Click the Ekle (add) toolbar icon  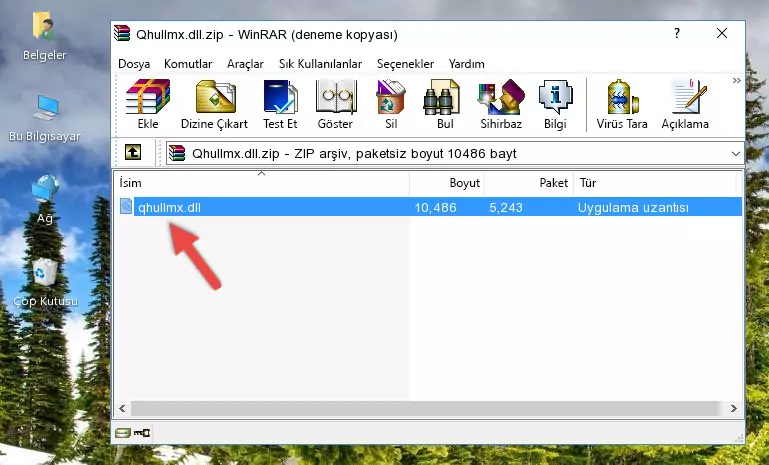point(148,104)
